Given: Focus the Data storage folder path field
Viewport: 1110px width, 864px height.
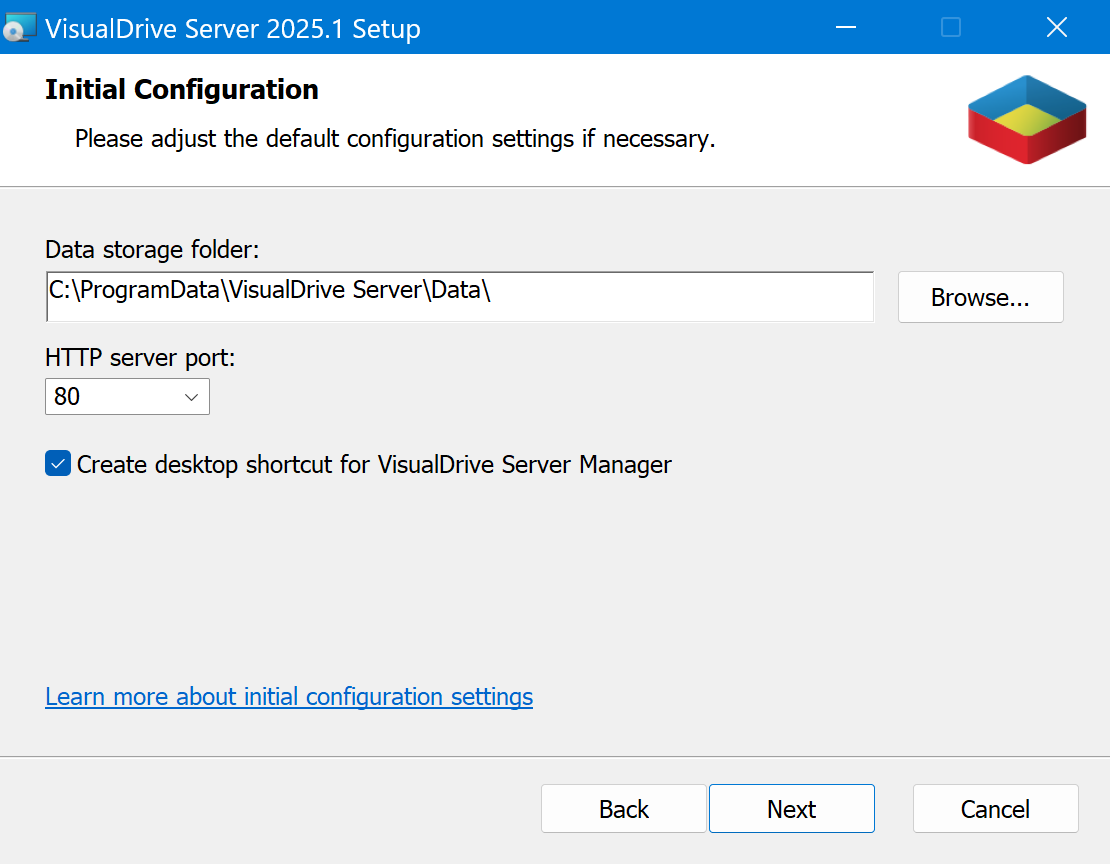Looking at the screenshot, I should point(460,297).
